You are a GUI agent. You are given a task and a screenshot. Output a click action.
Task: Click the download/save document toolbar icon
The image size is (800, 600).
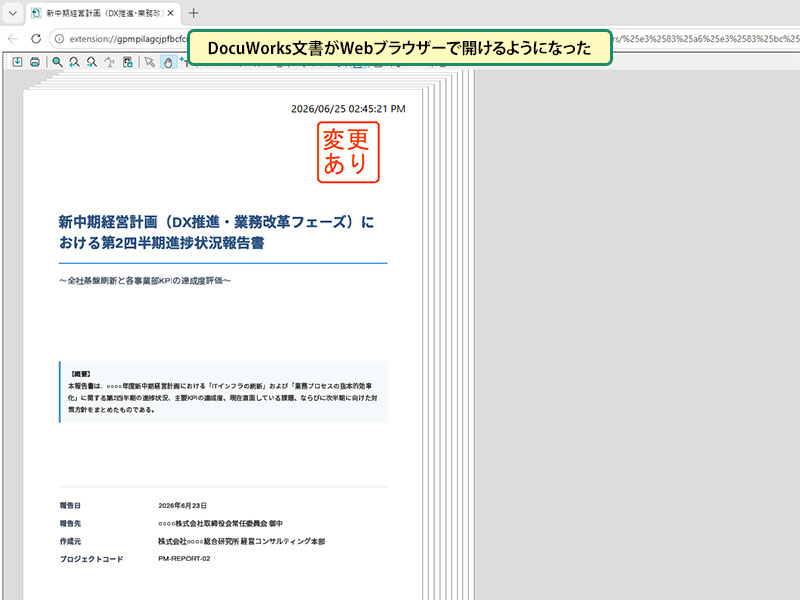click(17, 62)
